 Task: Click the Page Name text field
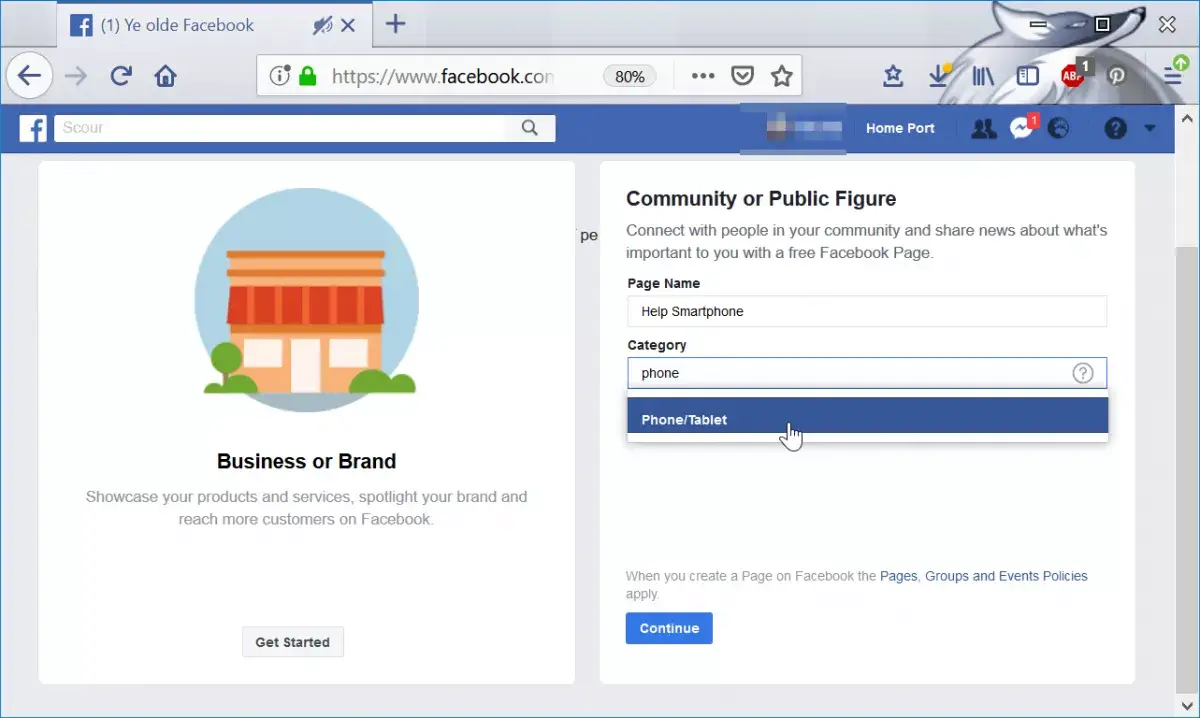click(867, 311)
